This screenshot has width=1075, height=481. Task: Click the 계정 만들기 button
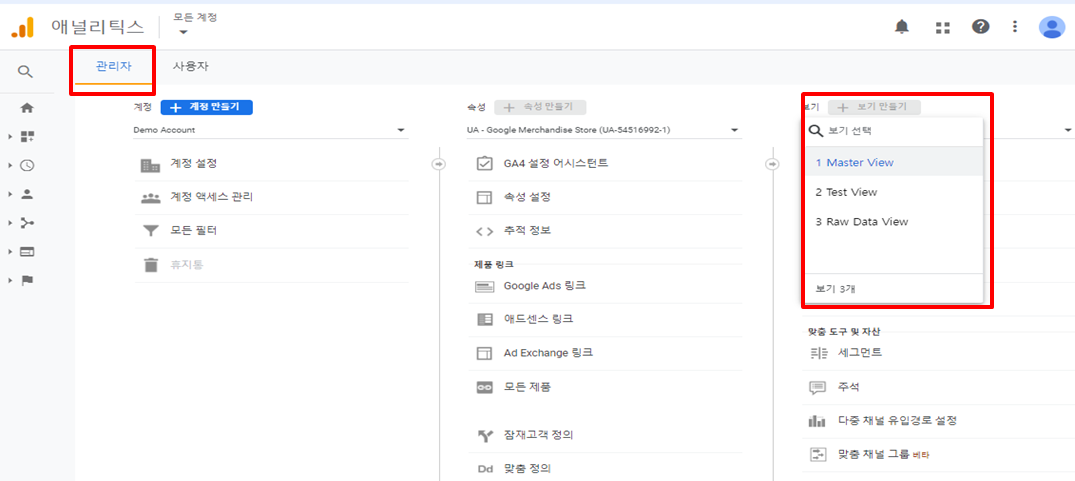(x=206, y=108)
